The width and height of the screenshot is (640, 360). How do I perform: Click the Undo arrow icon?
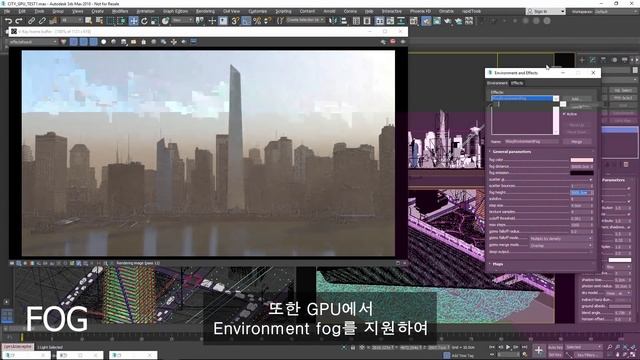pyautogui.click(x=8, y=21)
